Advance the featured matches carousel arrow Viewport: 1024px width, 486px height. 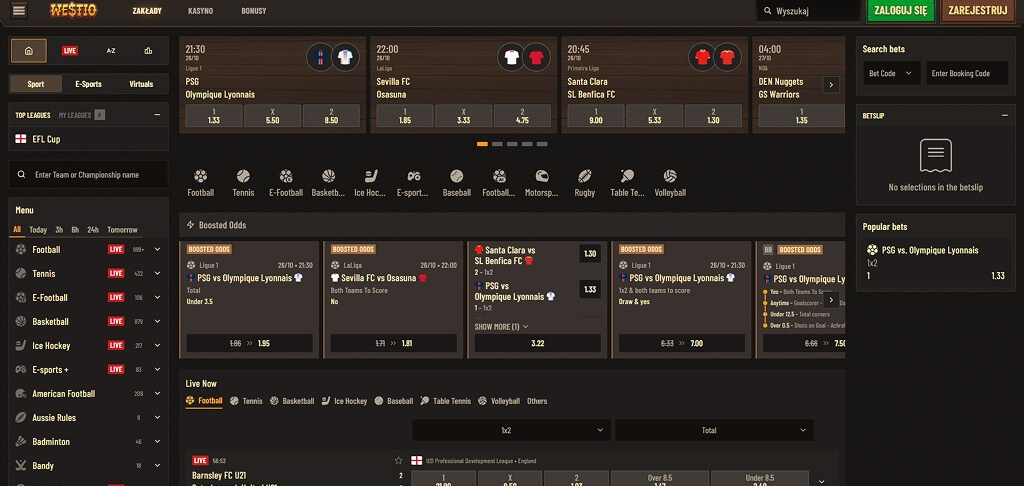831,84
